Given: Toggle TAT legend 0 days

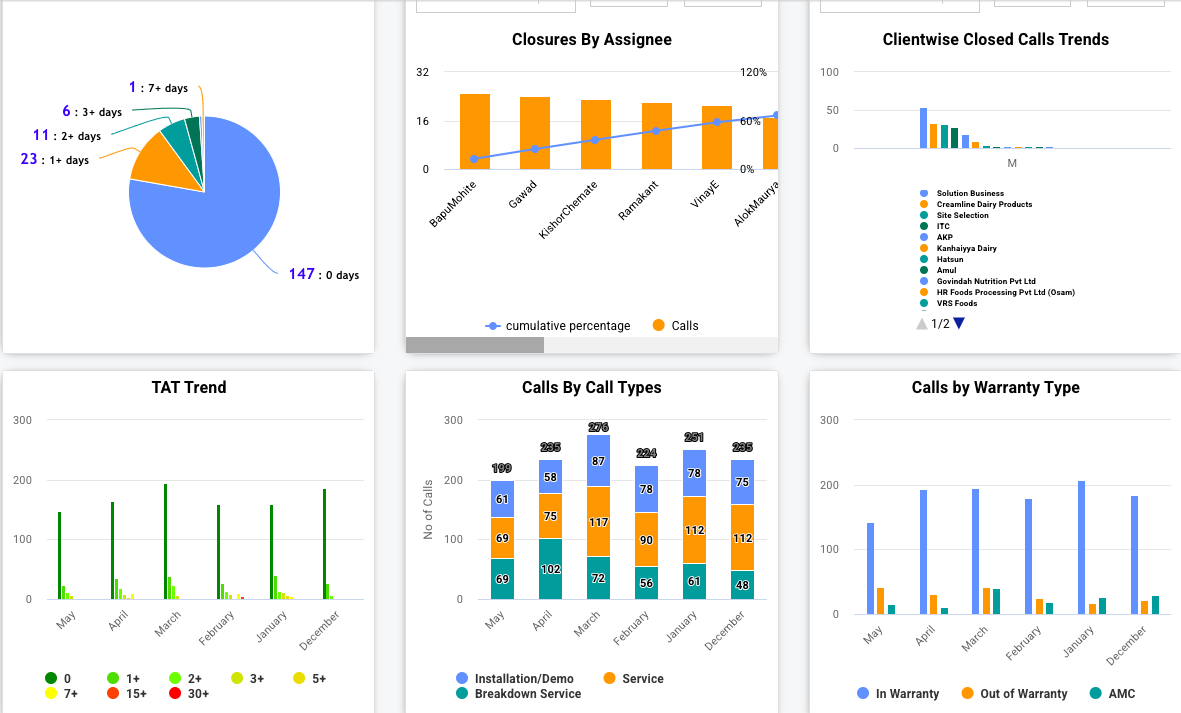Looking at the screenshot, I should [58, 678].
